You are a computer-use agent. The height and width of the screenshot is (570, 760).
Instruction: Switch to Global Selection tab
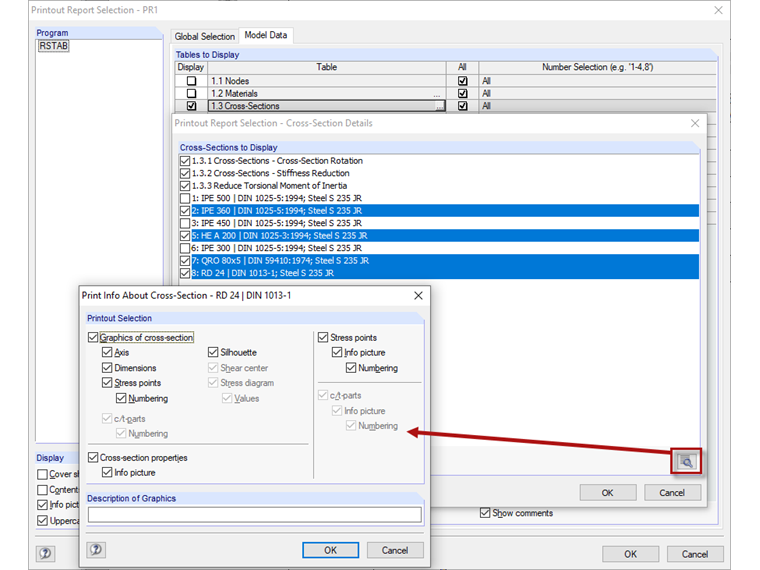[205, 36]
